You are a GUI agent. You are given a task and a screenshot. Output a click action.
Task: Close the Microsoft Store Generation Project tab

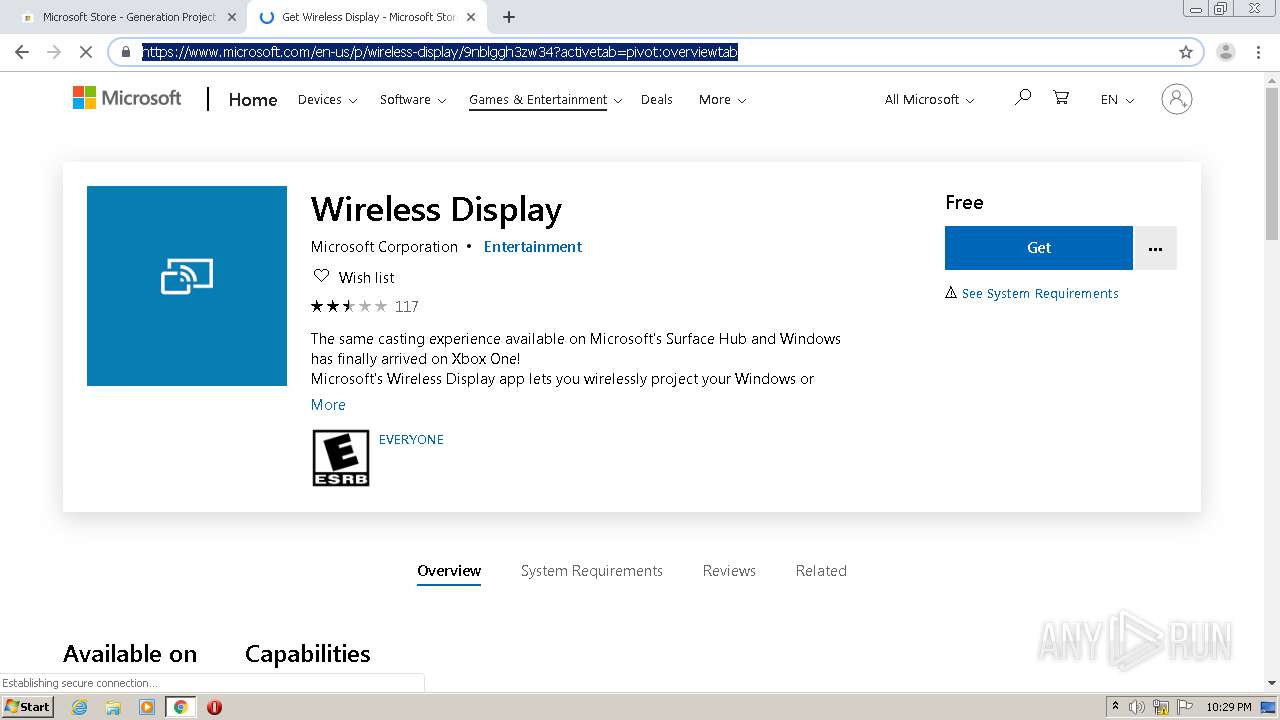tap(231, 17)
